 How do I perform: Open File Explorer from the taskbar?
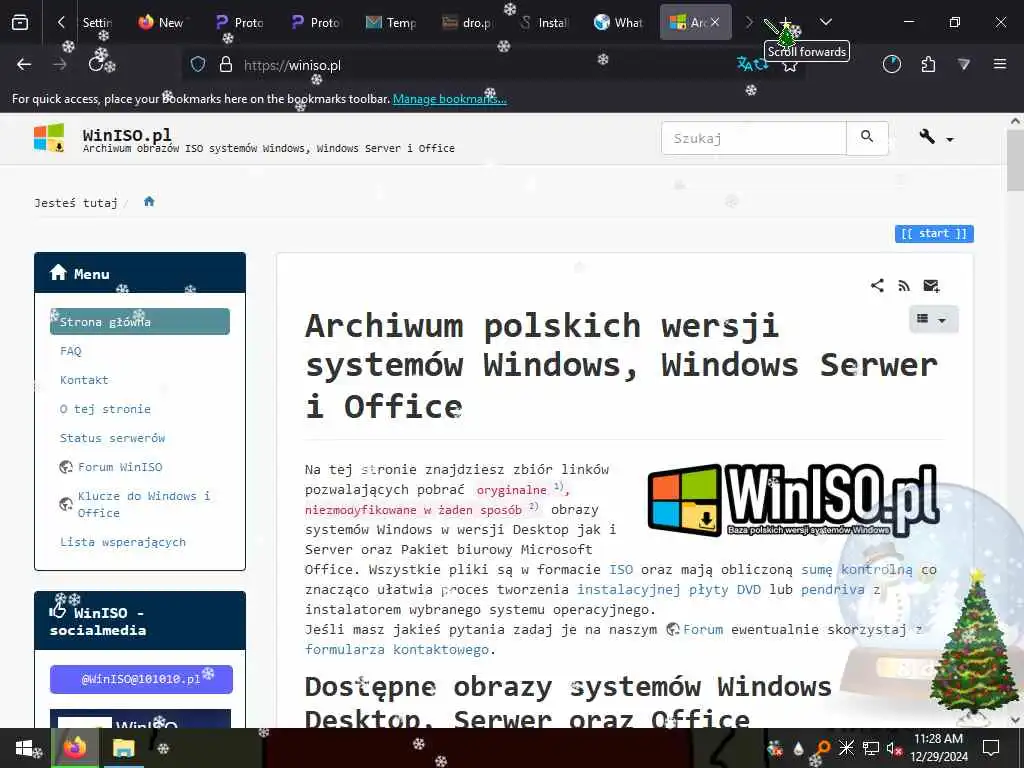coord(123,748)
